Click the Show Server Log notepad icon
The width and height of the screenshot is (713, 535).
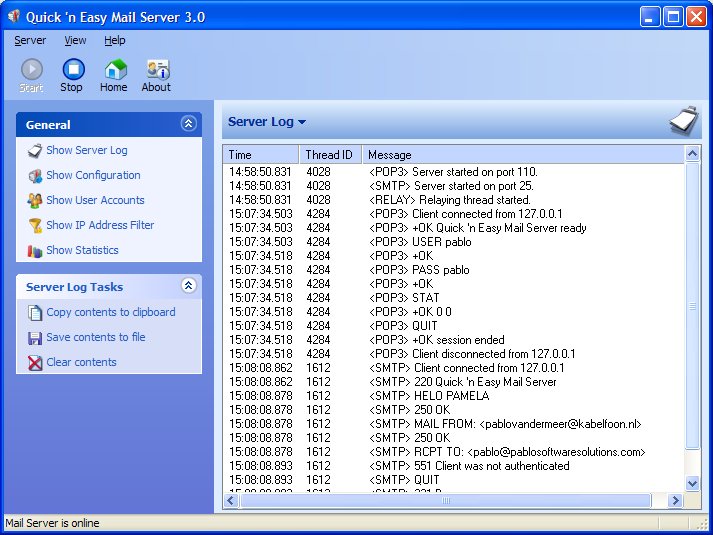[x=35, y=150]
